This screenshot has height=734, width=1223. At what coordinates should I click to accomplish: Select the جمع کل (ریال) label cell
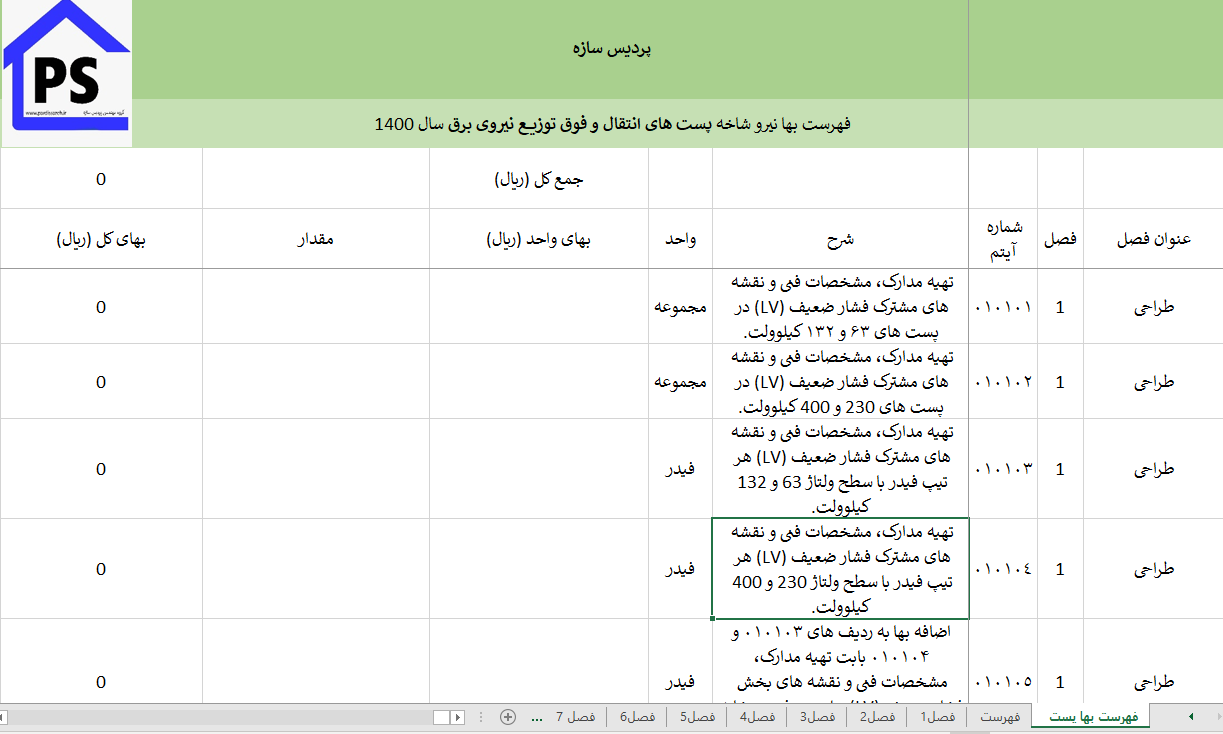pos(539,180)
